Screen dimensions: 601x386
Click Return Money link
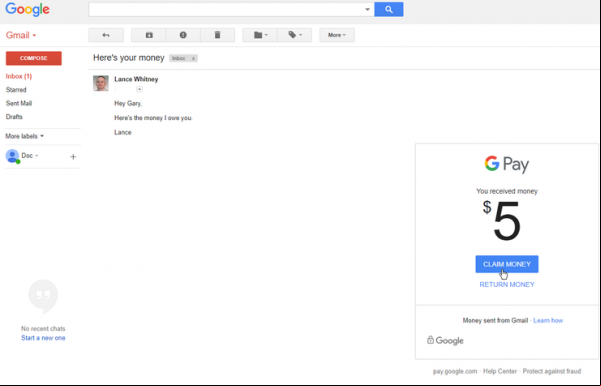507,284
